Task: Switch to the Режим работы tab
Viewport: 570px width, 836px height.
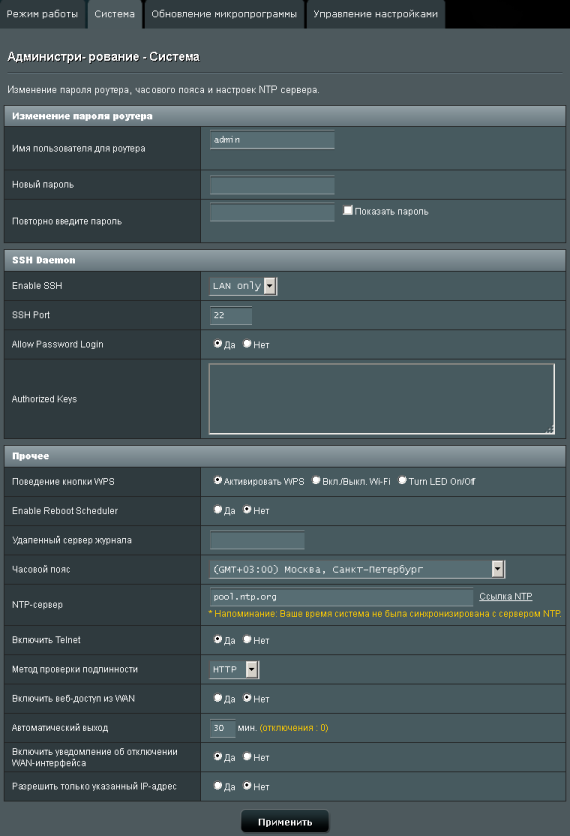Action: tap(42, 14)
